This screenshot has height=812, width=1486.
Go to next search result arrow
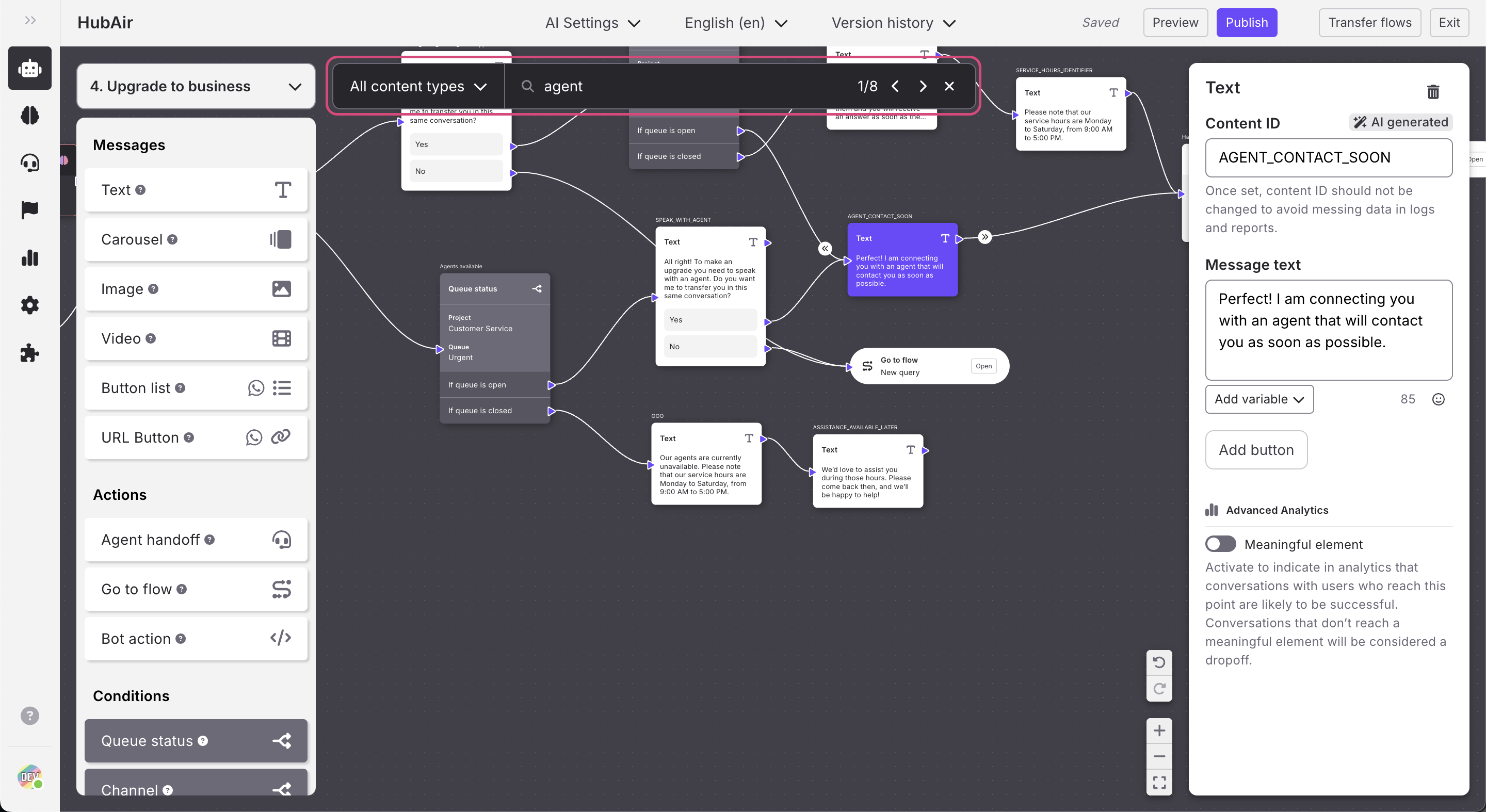[x=923, y=87]
